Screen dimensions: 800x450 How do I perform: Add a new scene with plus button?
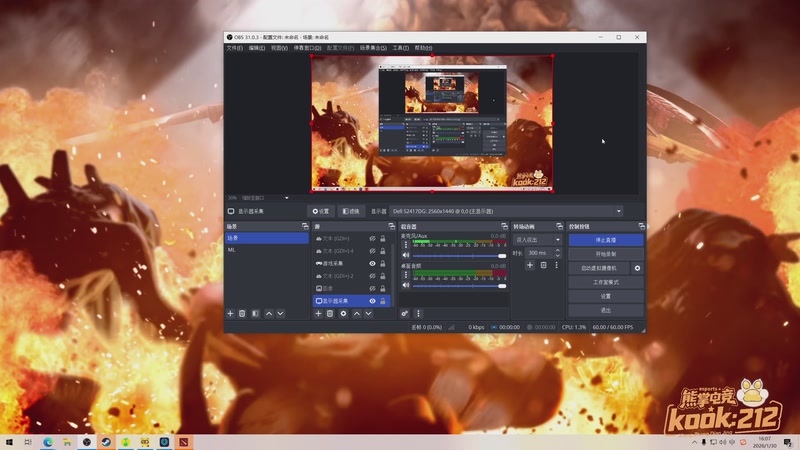tap(230, 313)
